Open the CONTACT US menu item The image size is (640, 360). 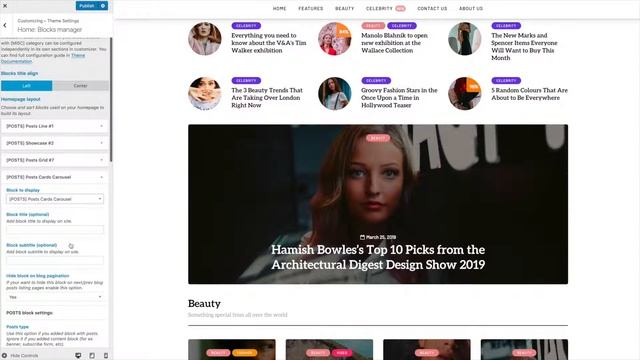(x=432, y=8)
